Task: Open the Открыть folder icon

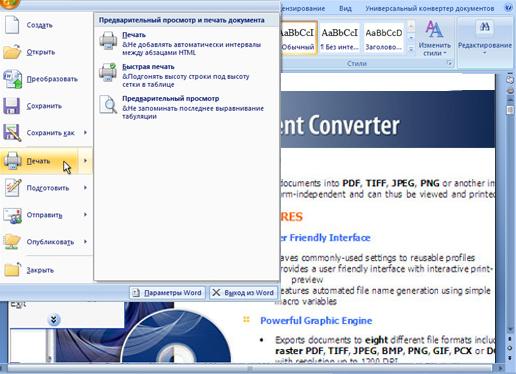Action: [x=12, y=52]
